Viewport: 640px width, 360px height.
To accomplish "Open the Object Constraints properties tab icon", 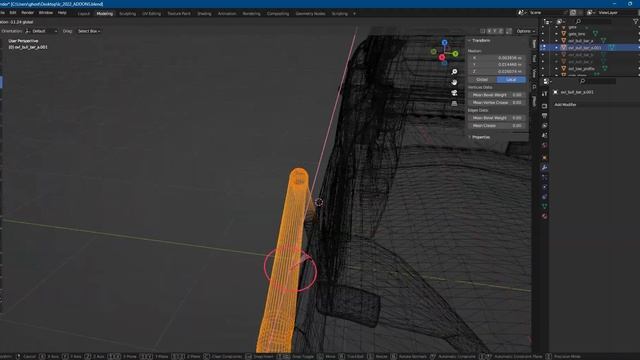I will (x=544, y=197).
